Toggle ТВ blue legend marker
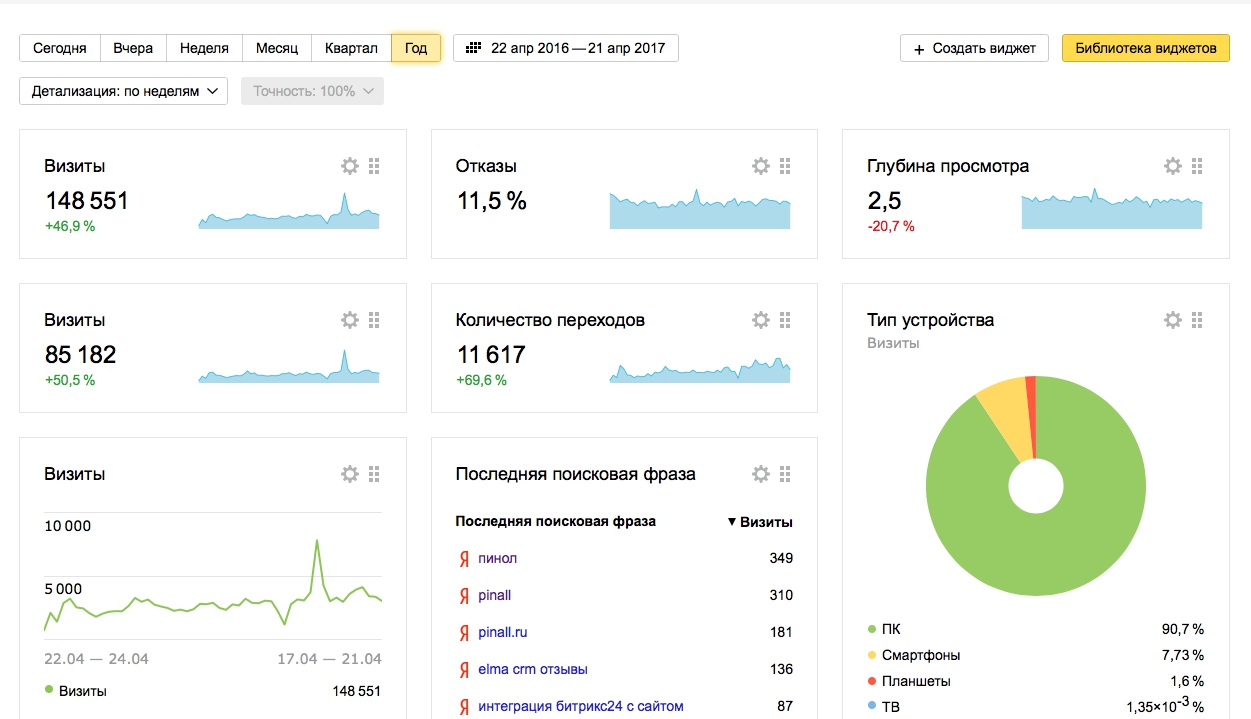1251x719 pixels. (872, 707)
